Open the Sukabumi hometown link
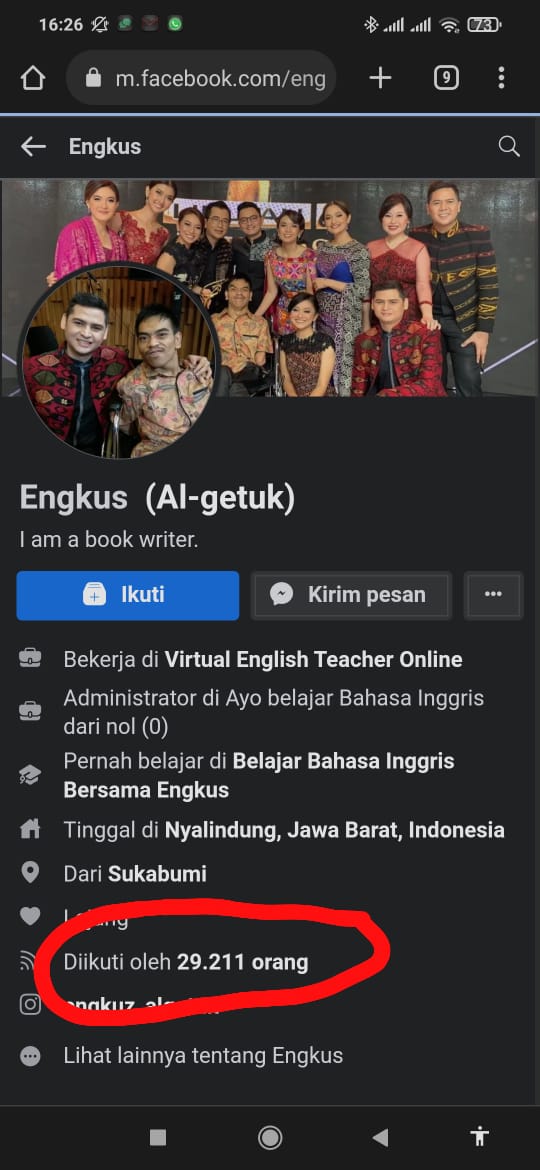Screen dimensions: 540x1170 pyautogui.click(x=157, y=874)
